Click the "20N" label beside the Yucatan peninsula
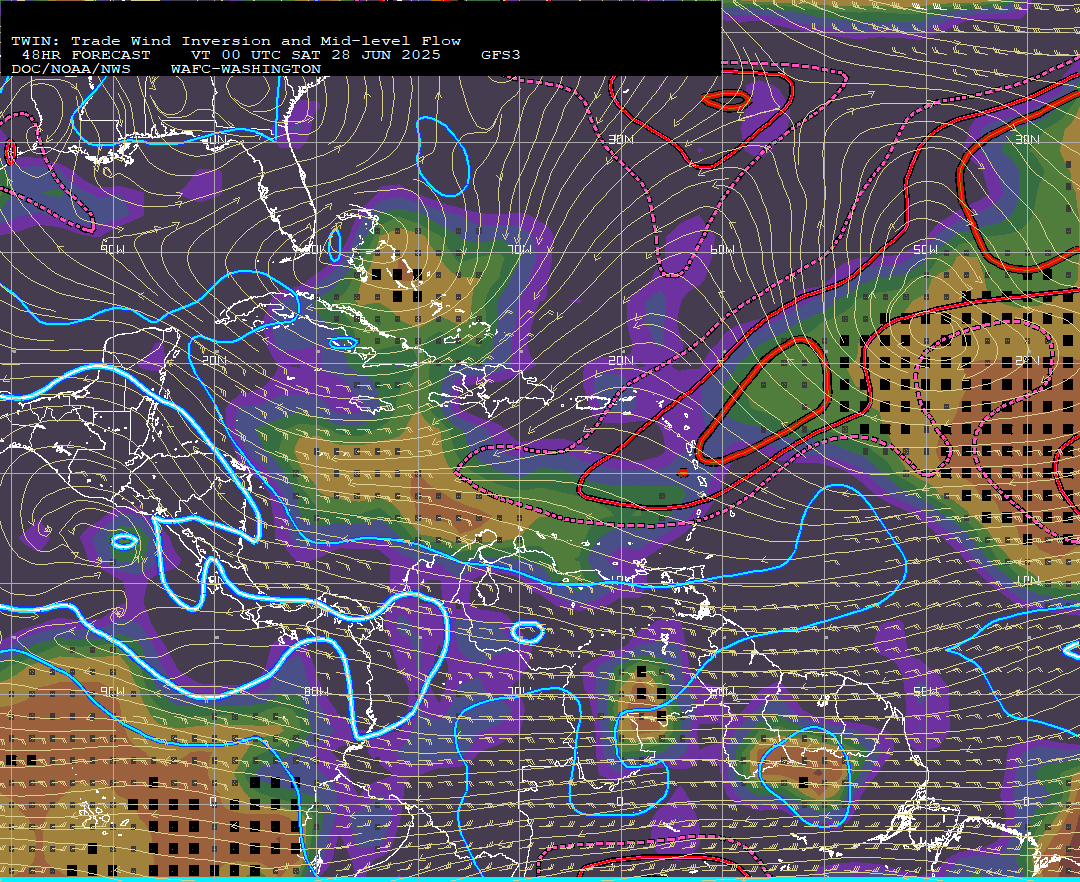1080x882 pixels. [x=214, y=360]
